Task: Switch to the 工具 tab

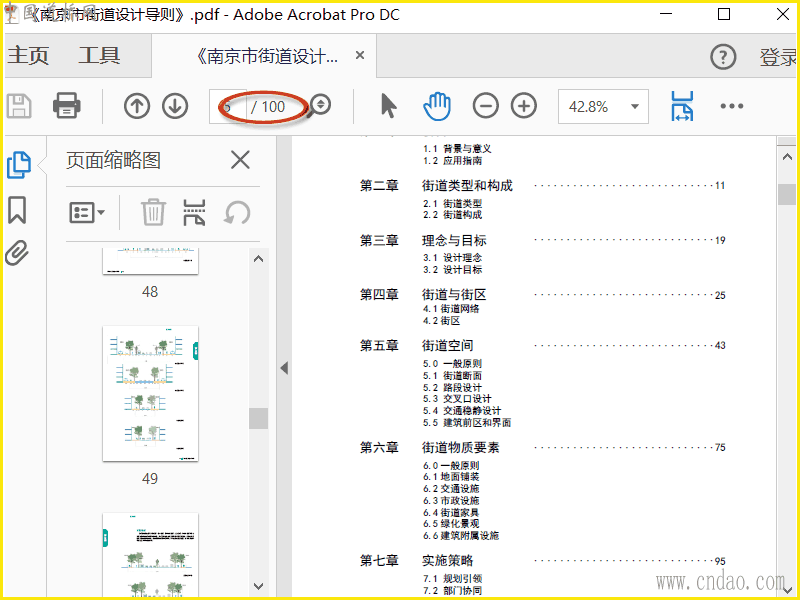Action: (99, 55)
